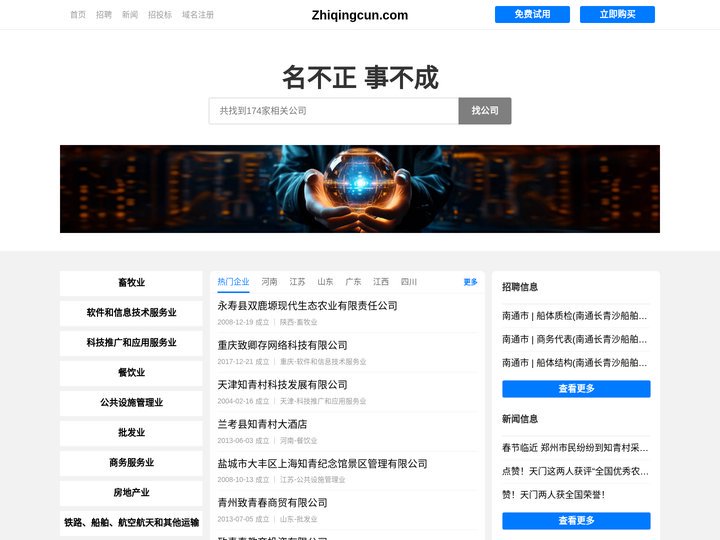The image size is (720, 540).
Task: Click the 天津-科技推广和应用服务业 tag
Action: 323,401
